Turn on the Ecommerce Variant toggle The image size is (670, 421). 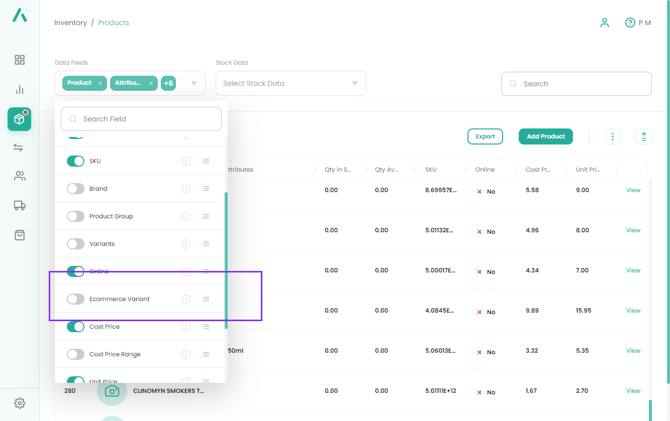(75, 299)
